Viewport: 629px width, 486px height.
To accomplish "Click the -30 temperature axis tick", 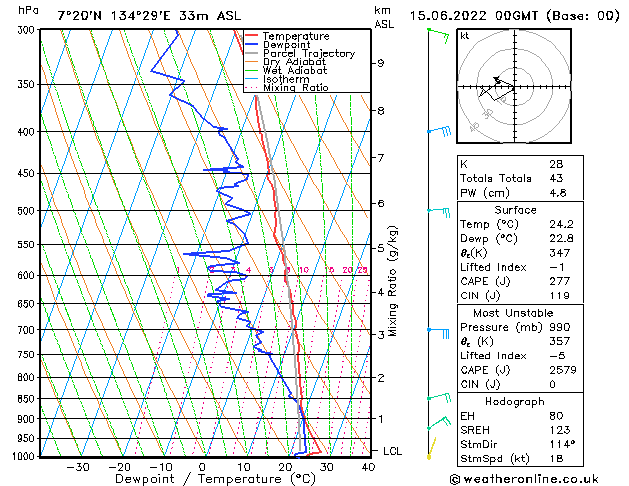I will click(x=77, y=467).
